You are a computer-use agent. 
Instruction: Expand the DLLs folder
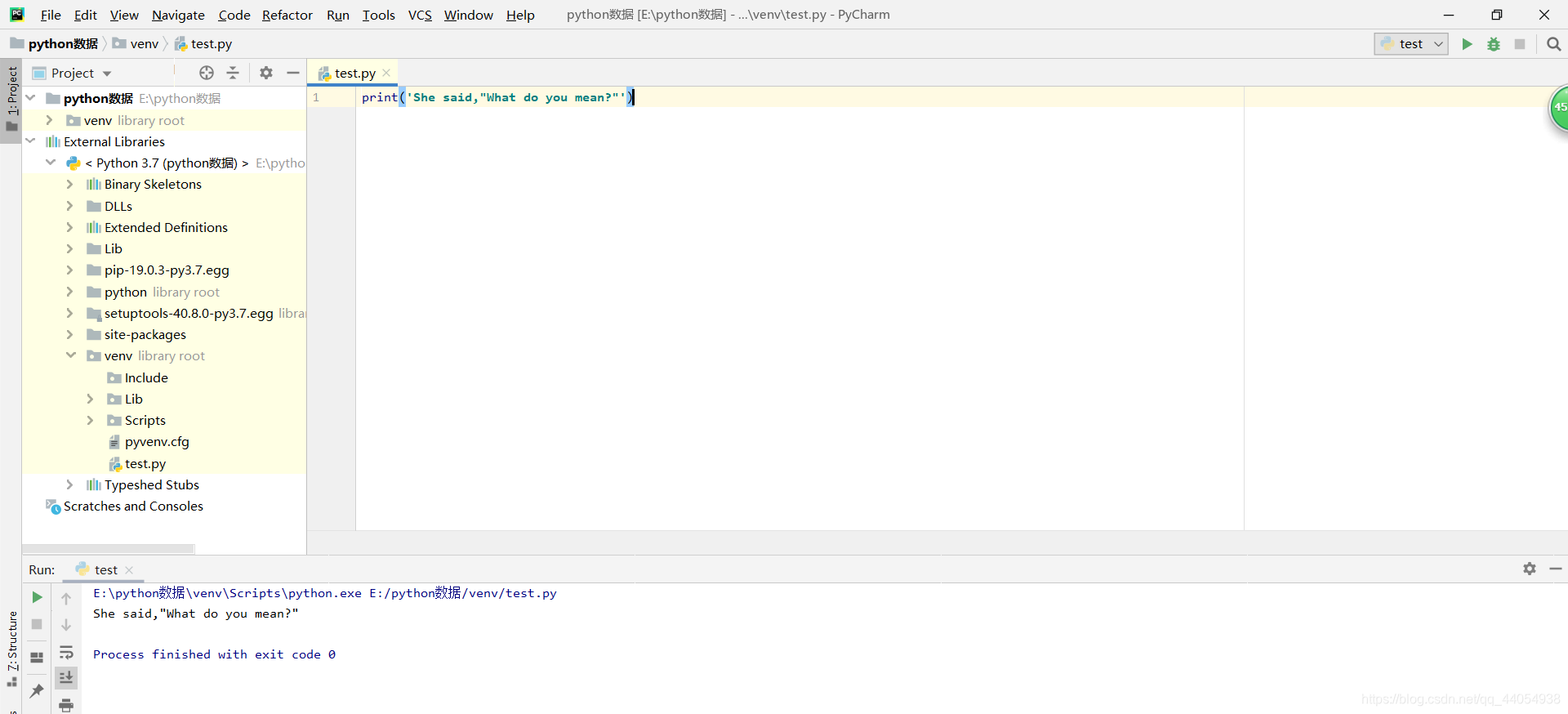pos(69,206)
